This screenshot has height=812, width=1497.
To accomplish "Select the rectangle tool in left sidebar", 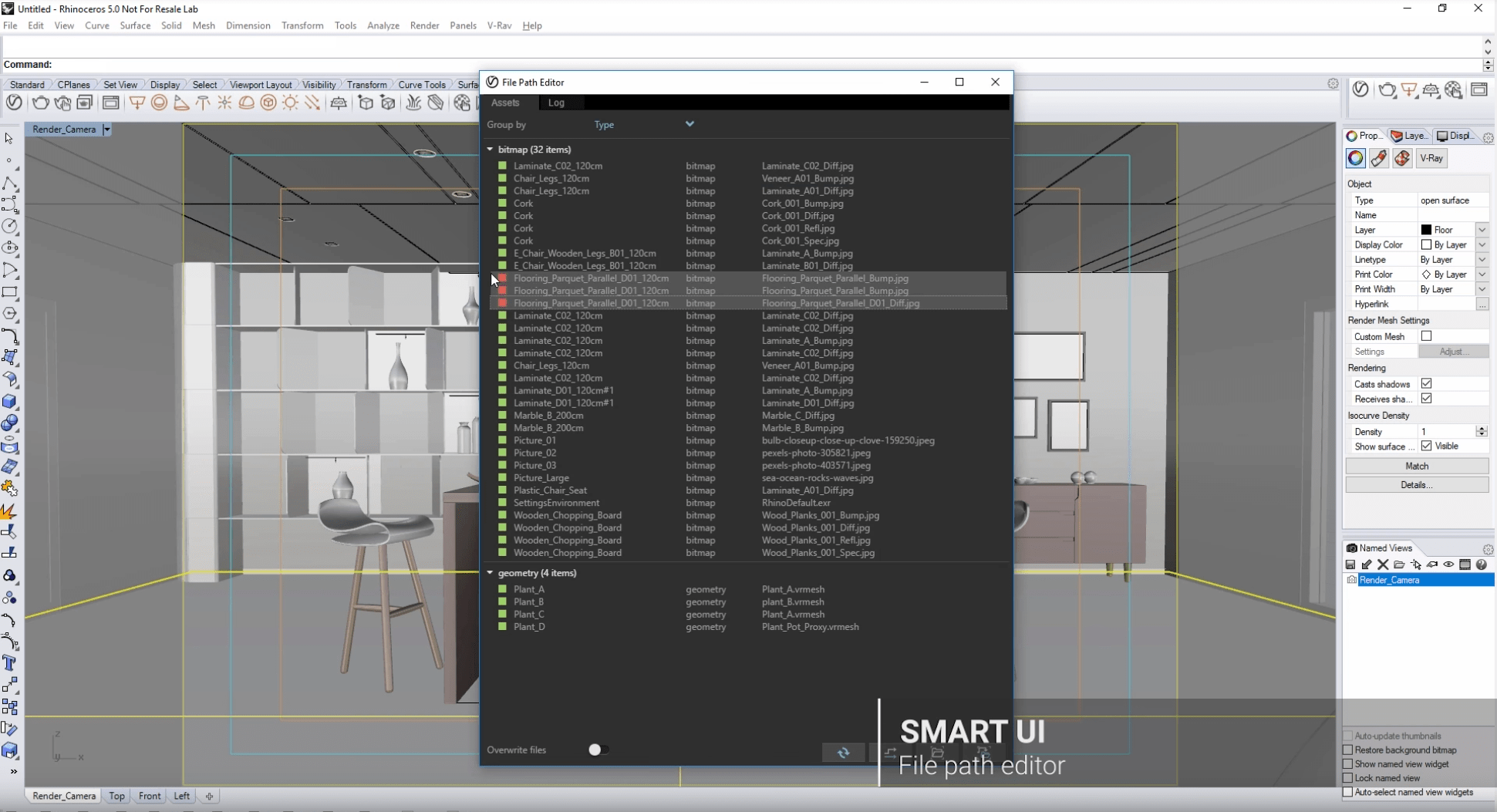I will pos(10,292).
